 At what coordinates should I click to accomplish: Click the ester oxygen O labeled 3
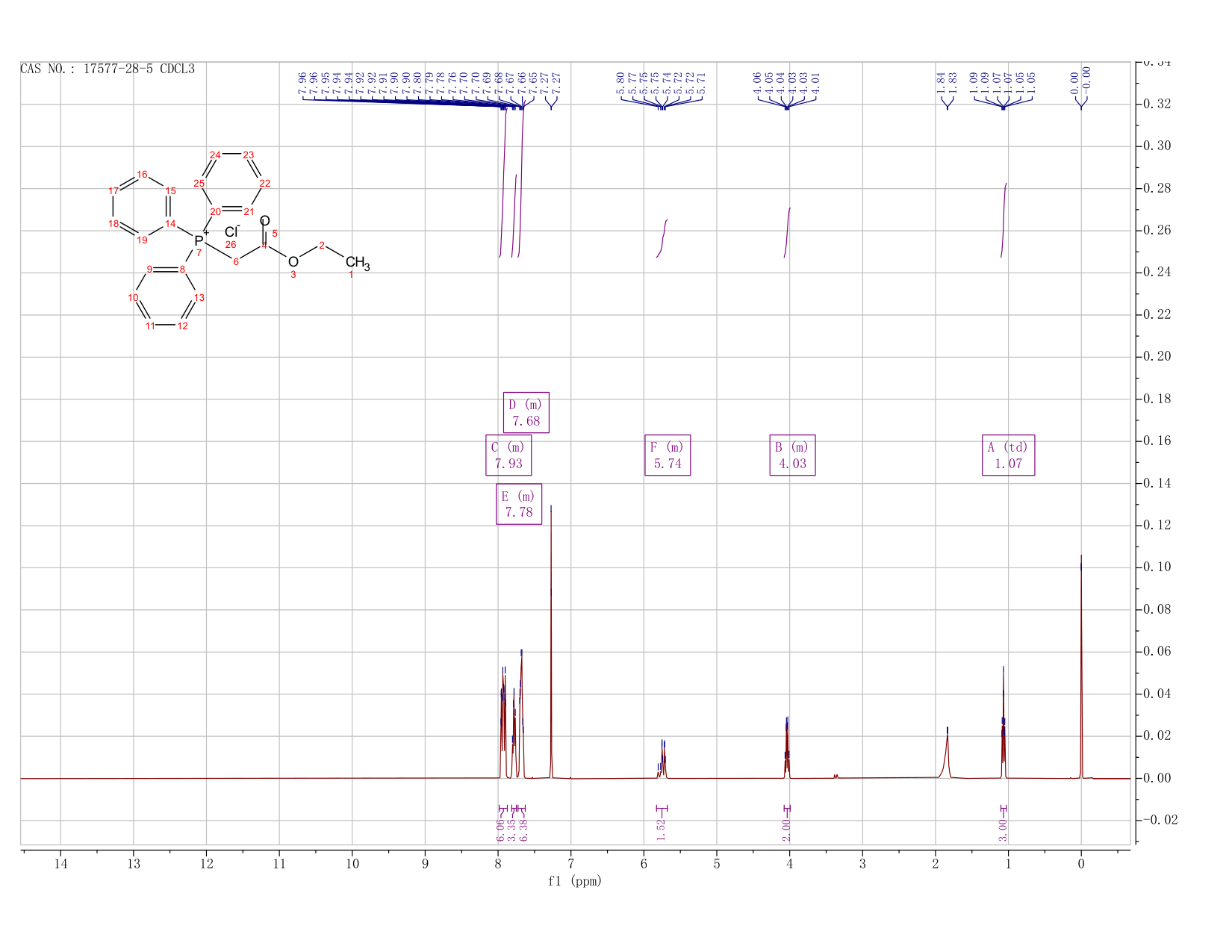pyautogui.click(x=293, y=261)
